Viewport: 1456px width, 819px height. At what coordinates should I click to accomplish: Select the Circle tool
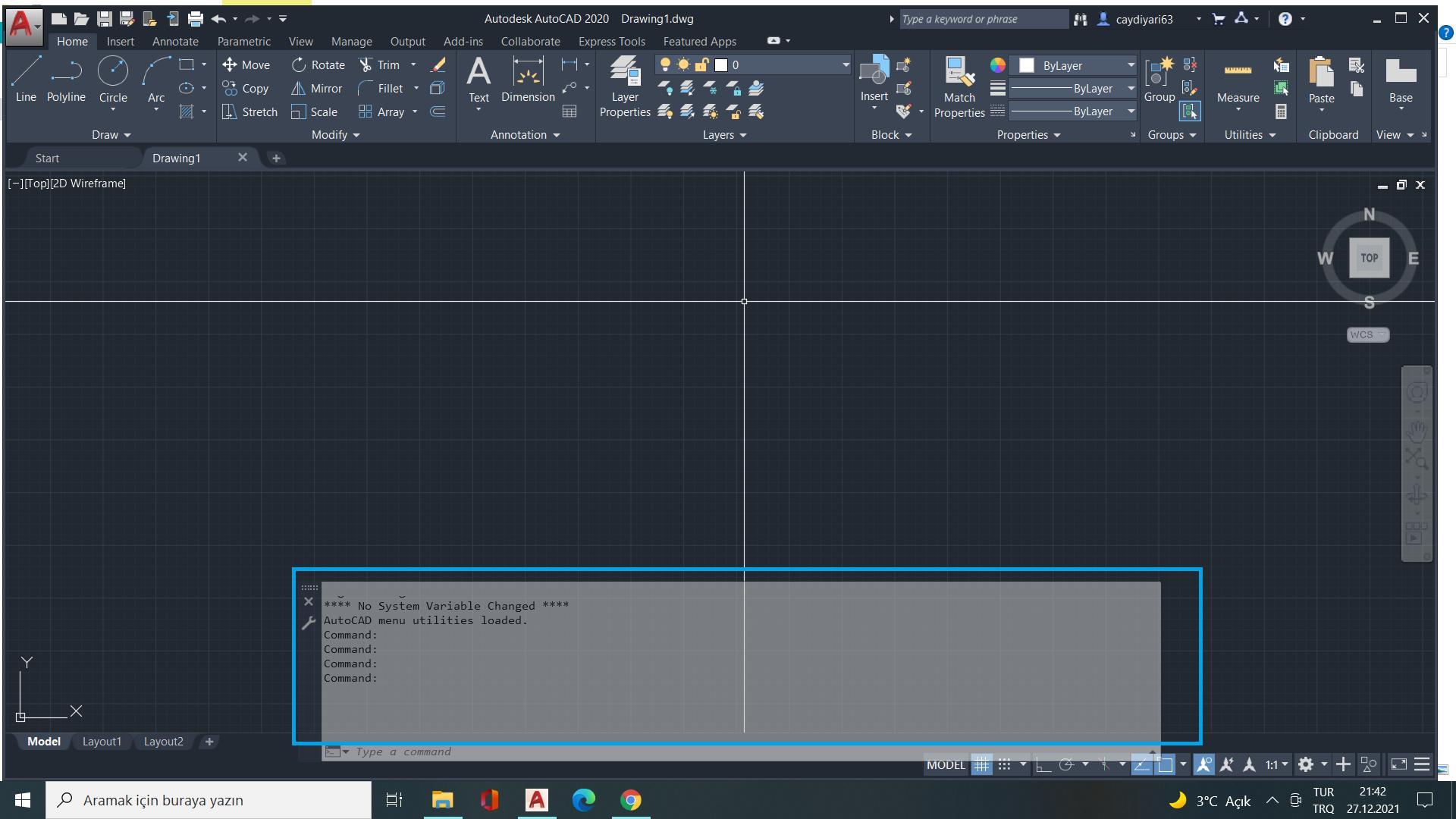[x=113, y=79]
